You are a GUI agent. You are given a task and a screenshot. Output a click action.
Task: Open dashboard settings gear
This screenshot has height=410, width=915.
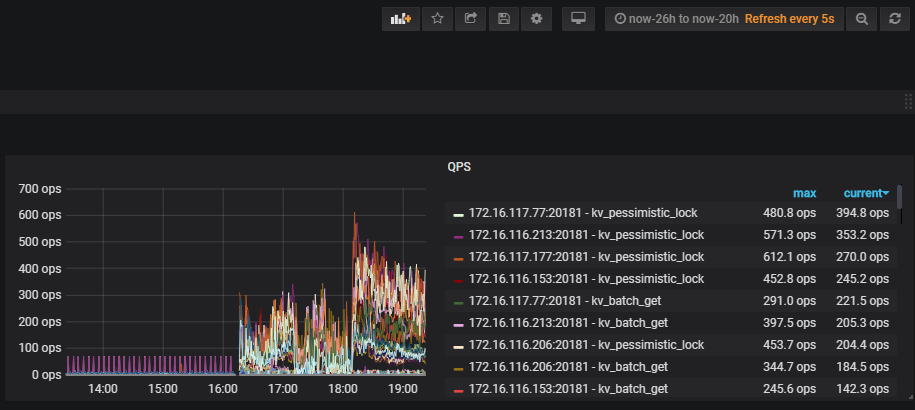tap(537, 19)
